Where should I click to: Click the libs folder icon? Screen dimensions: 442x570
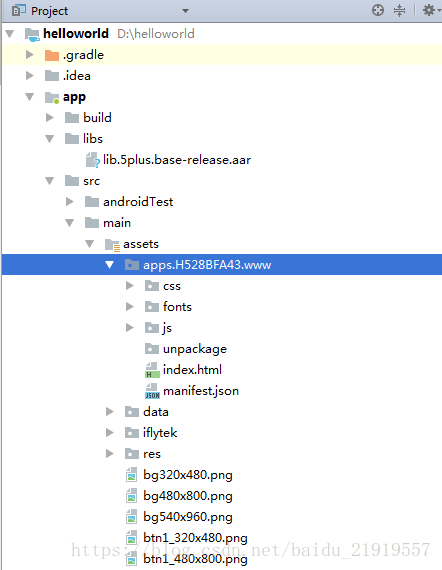(x=72, y=139)
